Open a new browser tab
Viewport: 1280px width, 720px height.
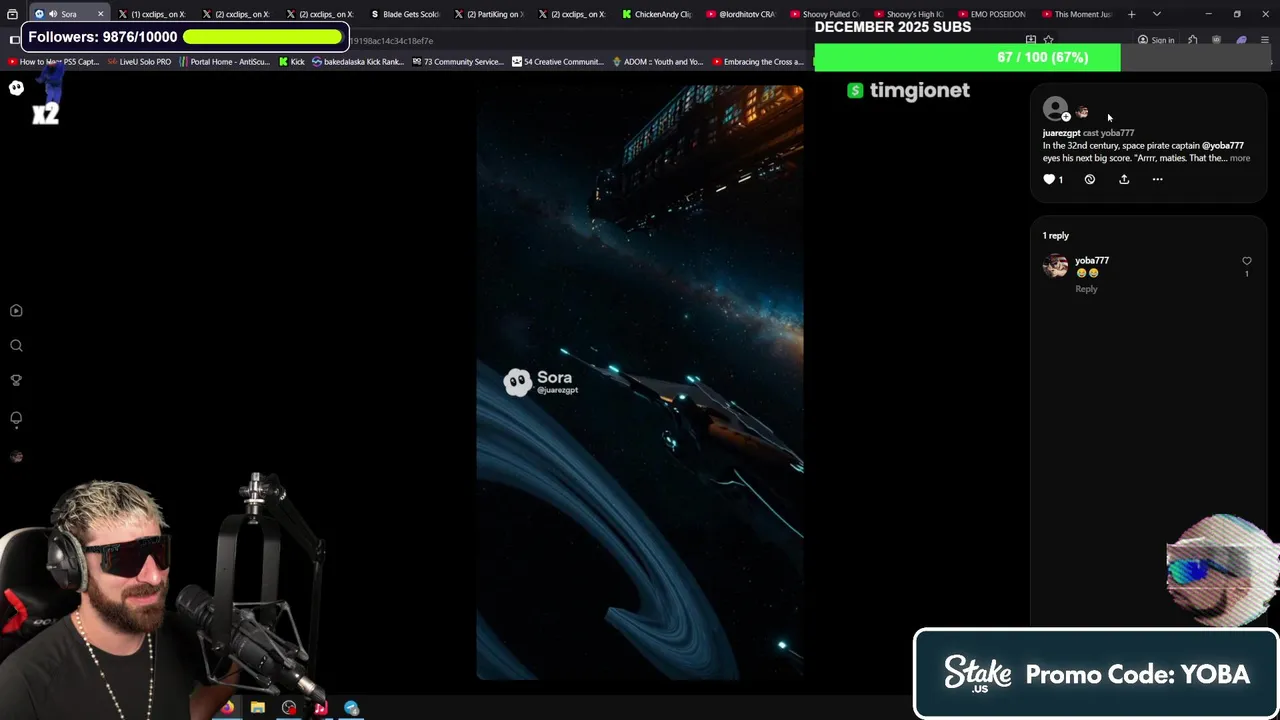[x=1131, y=14]
